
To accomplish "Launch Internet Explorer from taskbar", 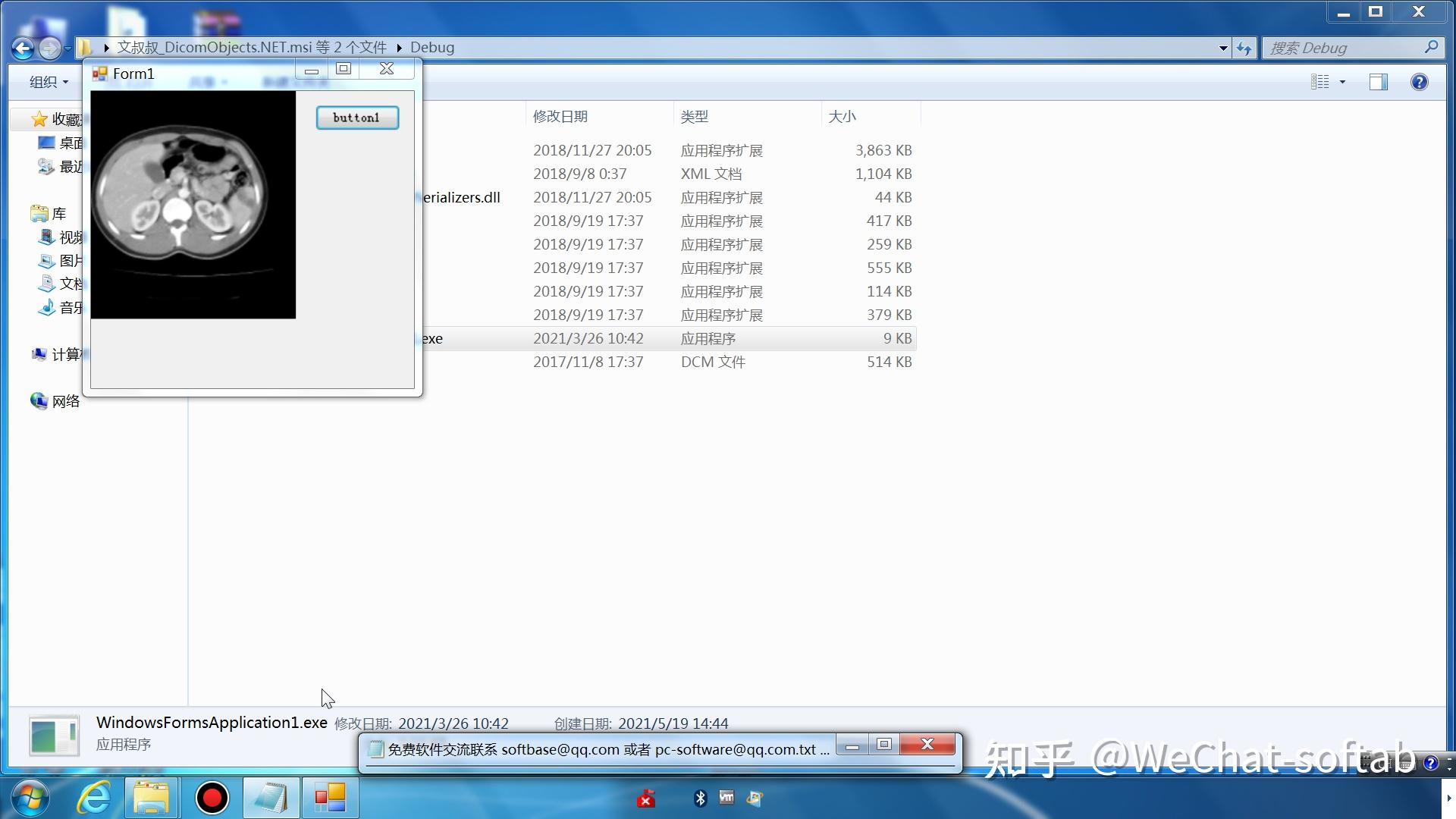I will 94,798.
